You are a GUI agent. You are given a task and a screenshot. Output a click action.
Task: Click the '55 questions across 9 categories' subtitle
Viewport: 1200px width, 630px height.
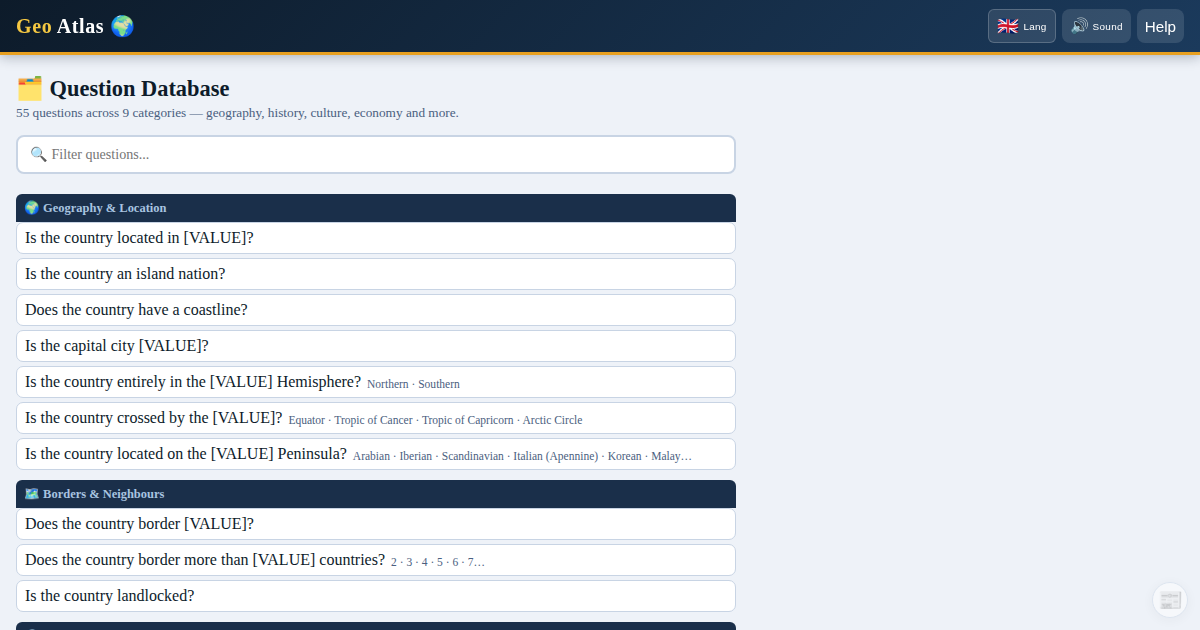coord(237,113)
